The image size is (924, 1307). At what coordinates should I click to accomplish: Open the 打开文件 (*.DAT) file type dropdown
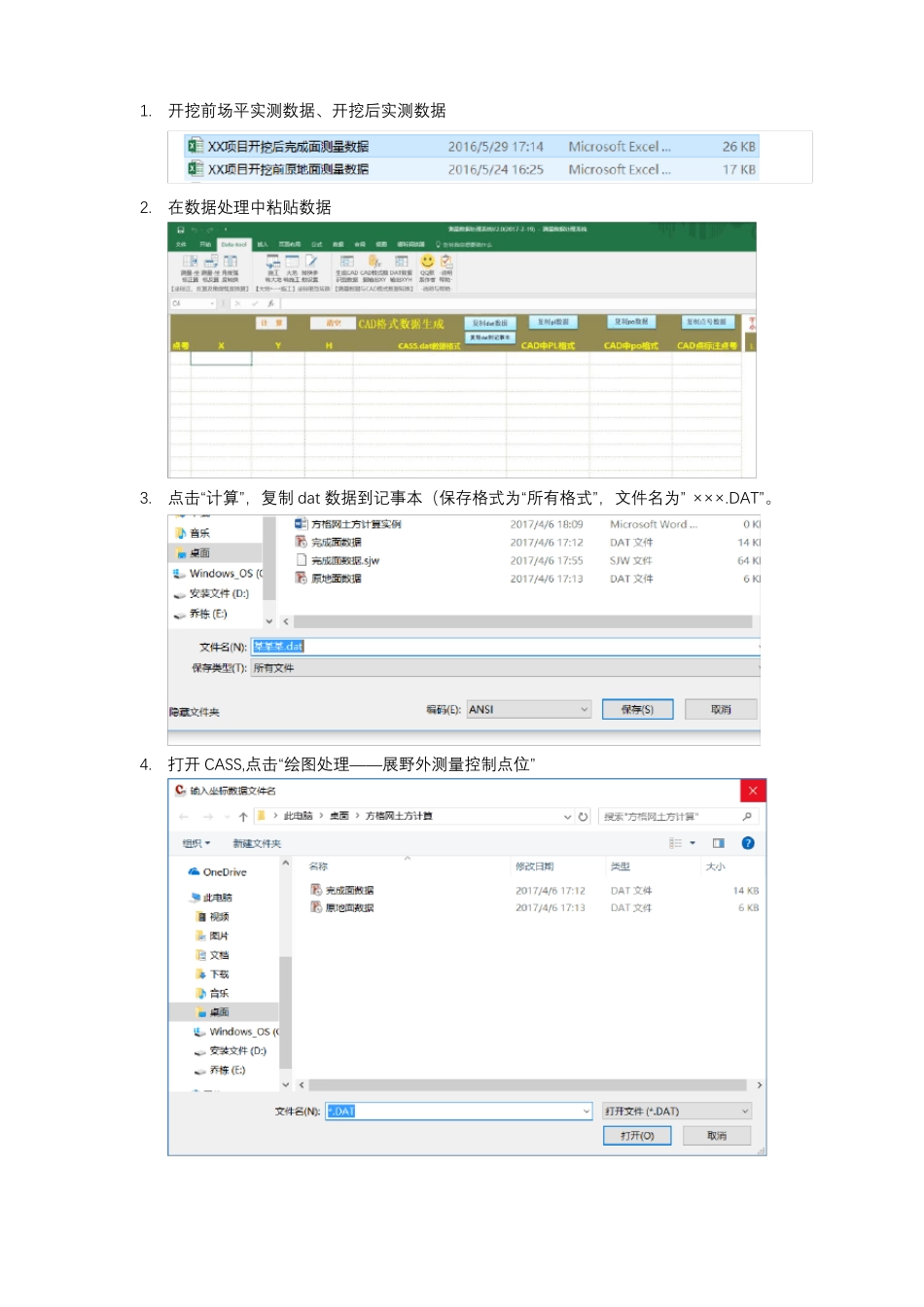[677, 1112]
